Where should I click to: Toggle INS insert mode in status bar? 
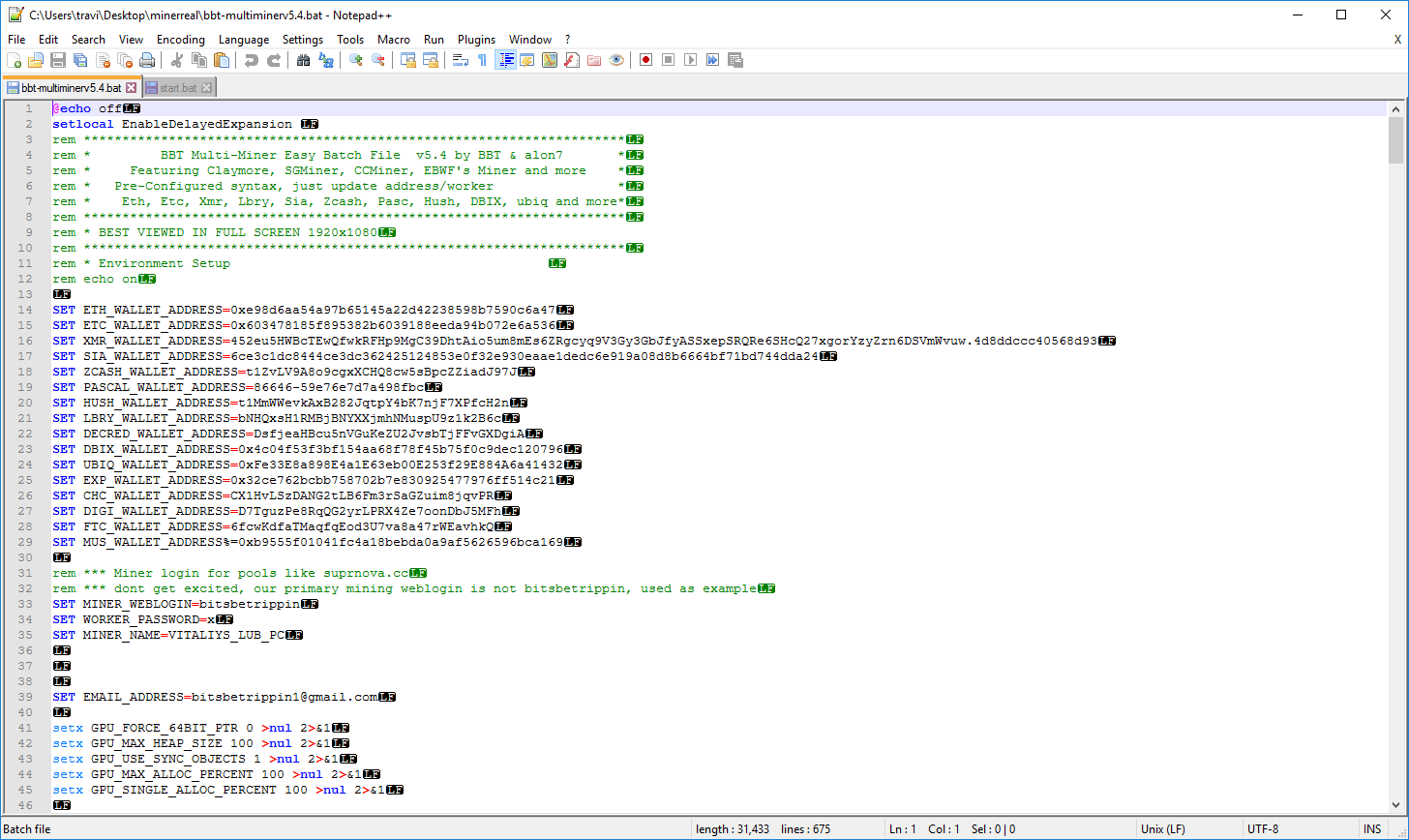pos(1372,829)
